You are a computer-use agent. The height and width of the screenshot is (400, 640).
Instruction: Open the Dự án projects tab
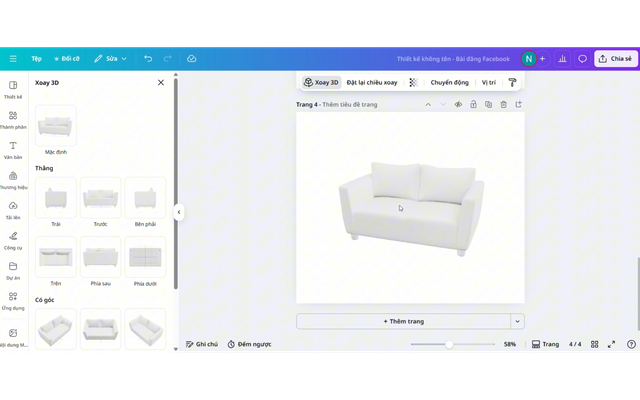point(13,271)
